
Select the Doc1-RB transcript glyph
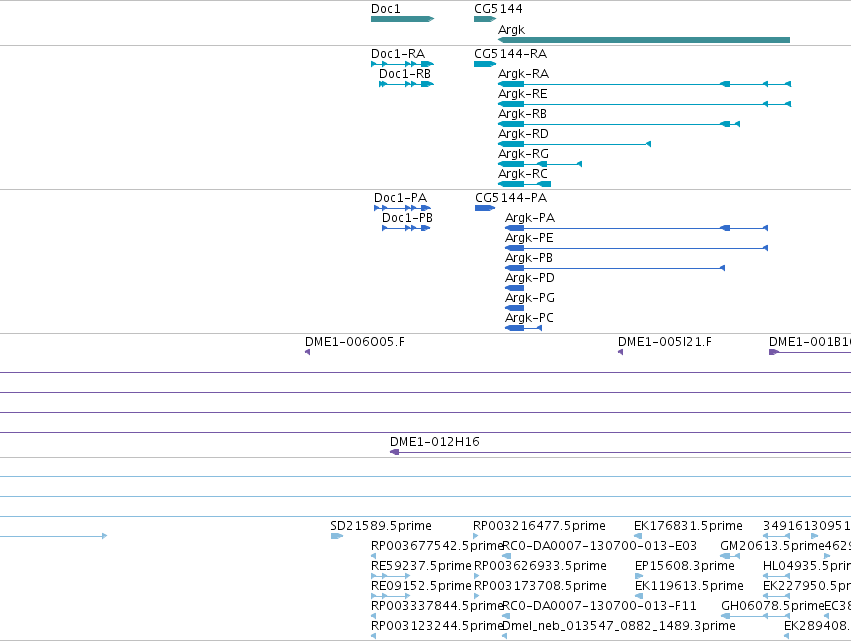(x=407, y=84)
